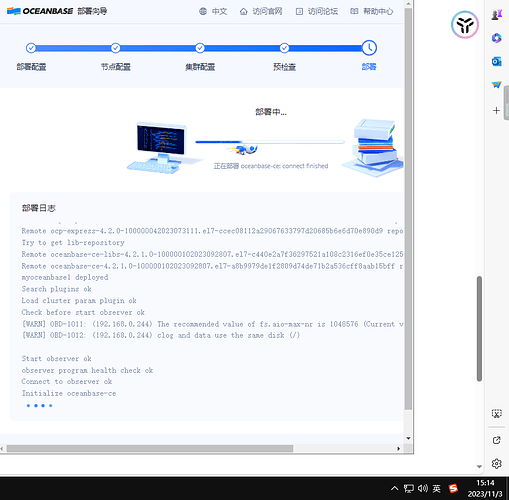Select the 预检查 step circle

pyautogui.click(x=284, y=48)
